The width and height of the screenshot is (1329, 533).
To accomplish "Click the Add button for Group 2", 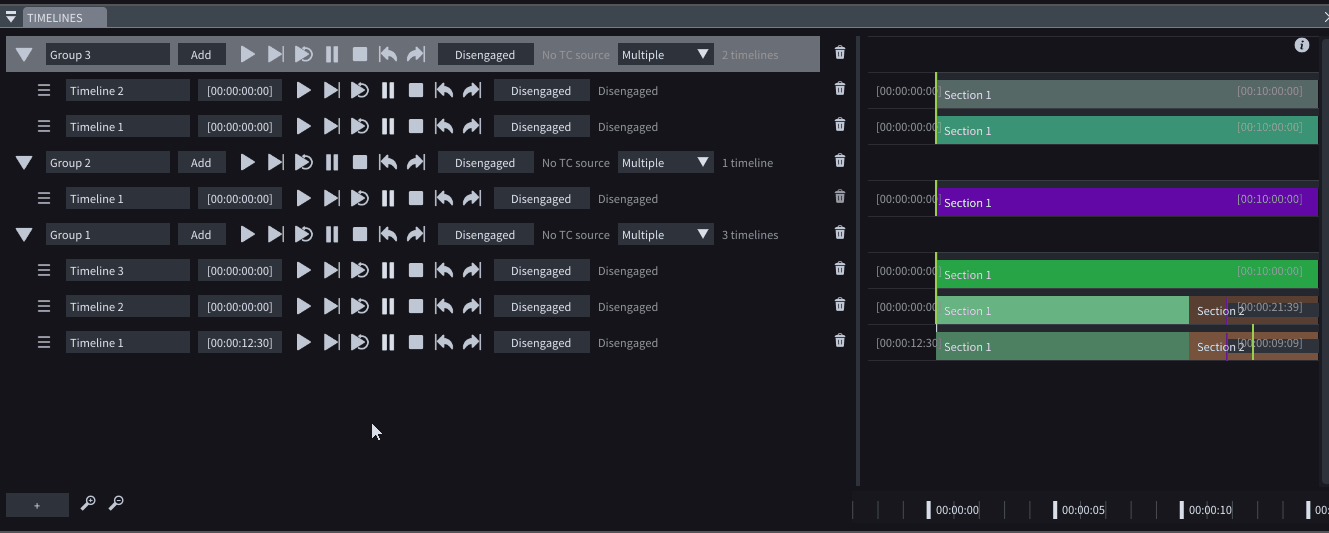I will (x=201, y=163).
